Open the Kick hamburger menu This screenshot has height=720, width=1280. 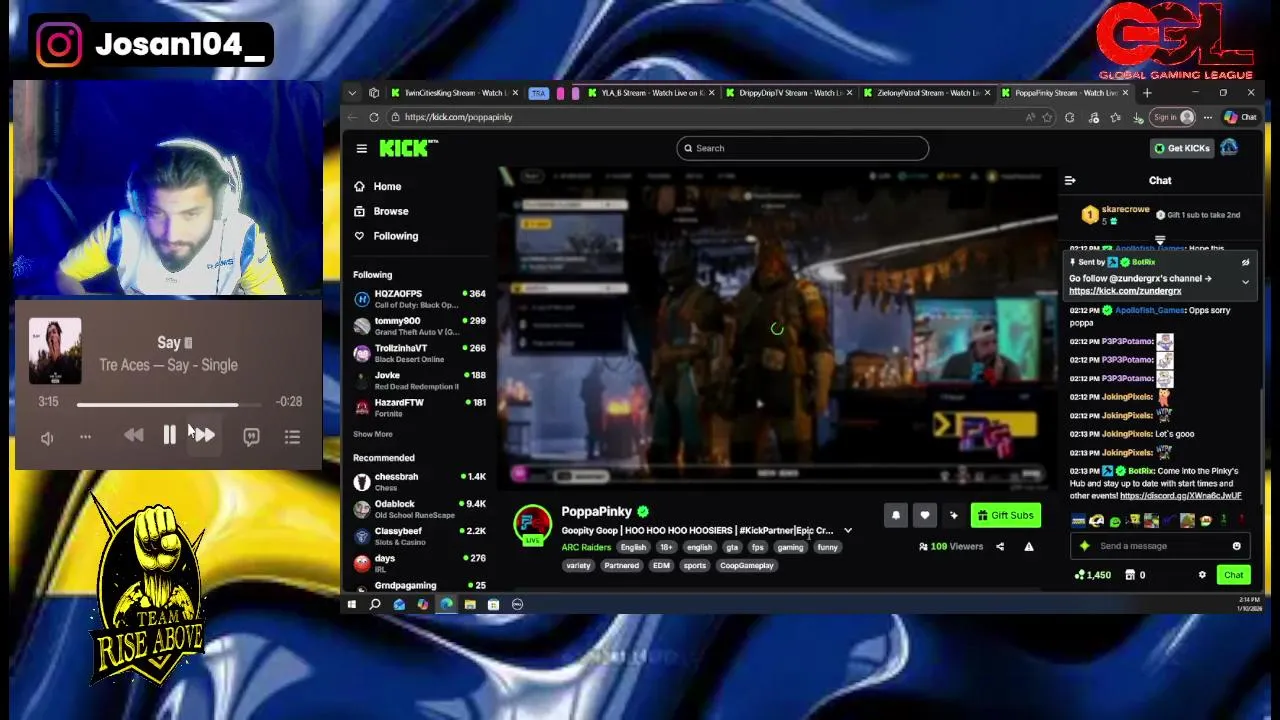(361, 148)
